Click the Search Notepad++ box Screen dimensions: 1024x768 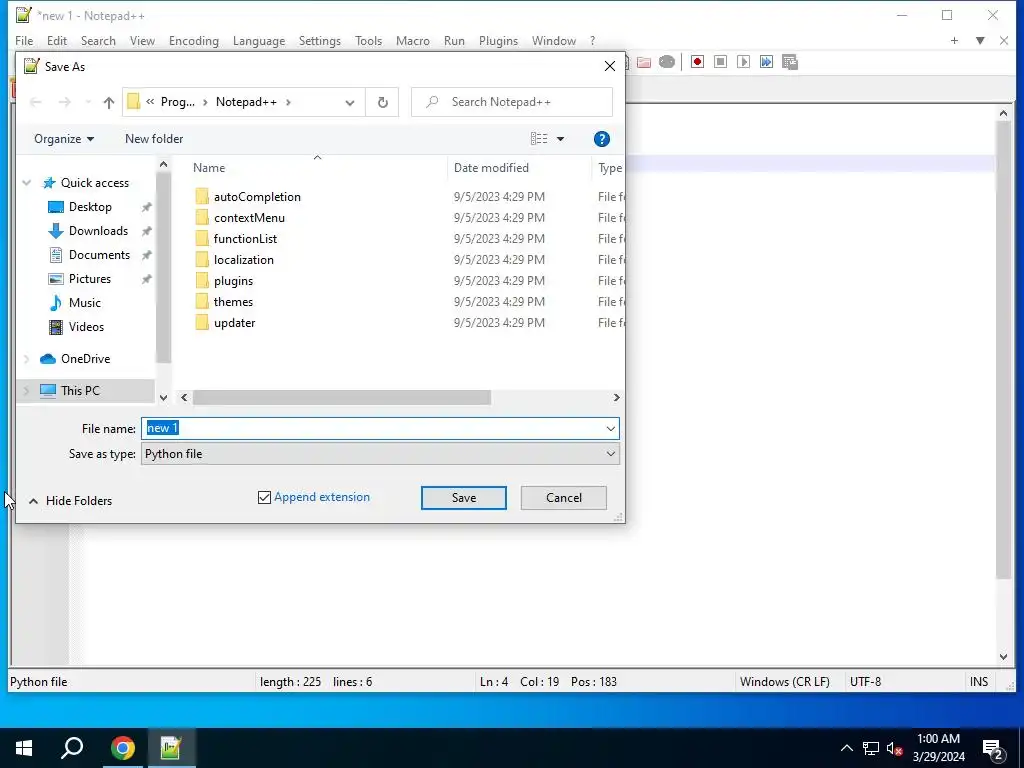(x=512, y=103)
